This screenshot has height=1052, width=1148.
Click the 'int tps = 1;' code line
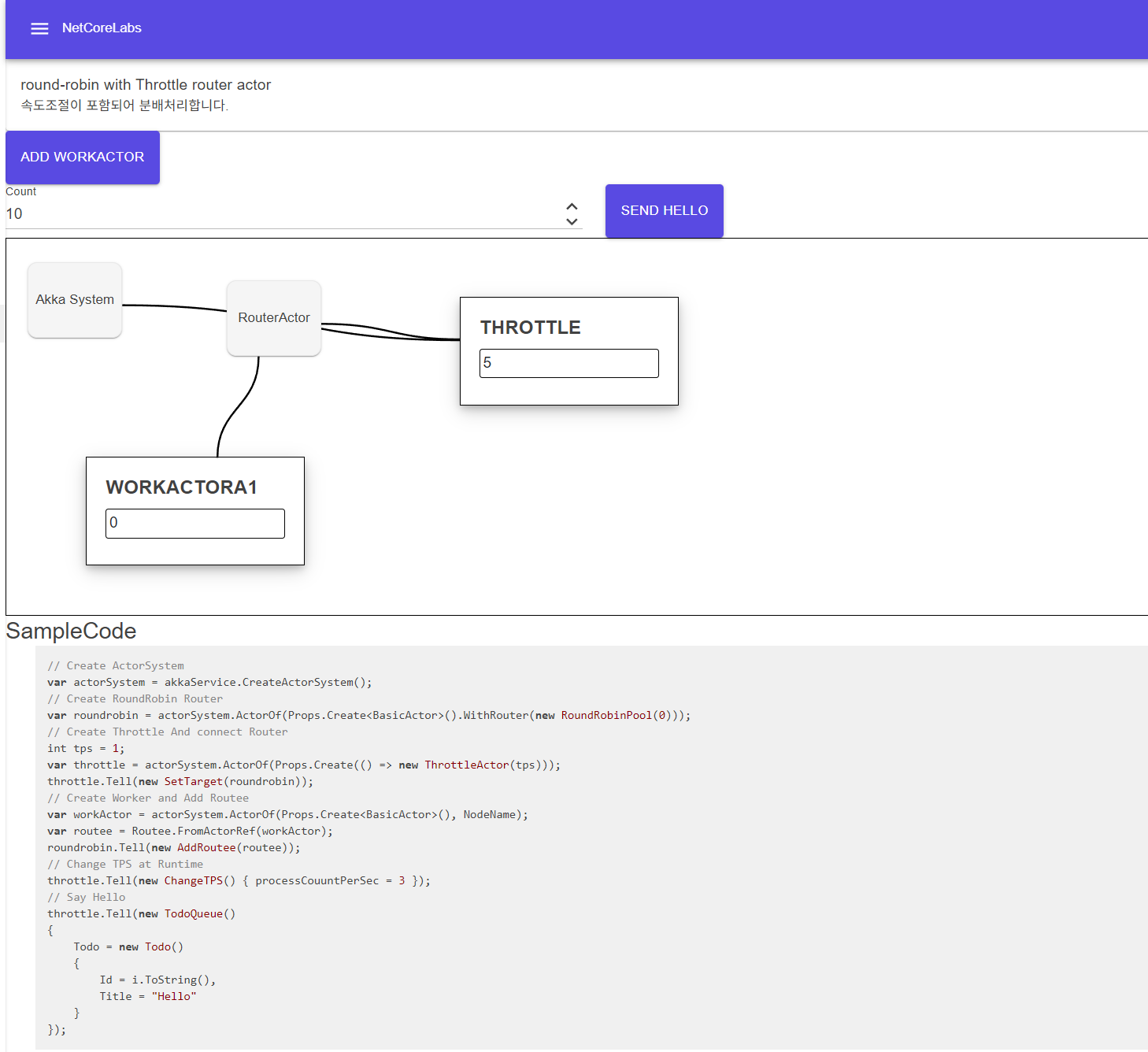(86, 748)
